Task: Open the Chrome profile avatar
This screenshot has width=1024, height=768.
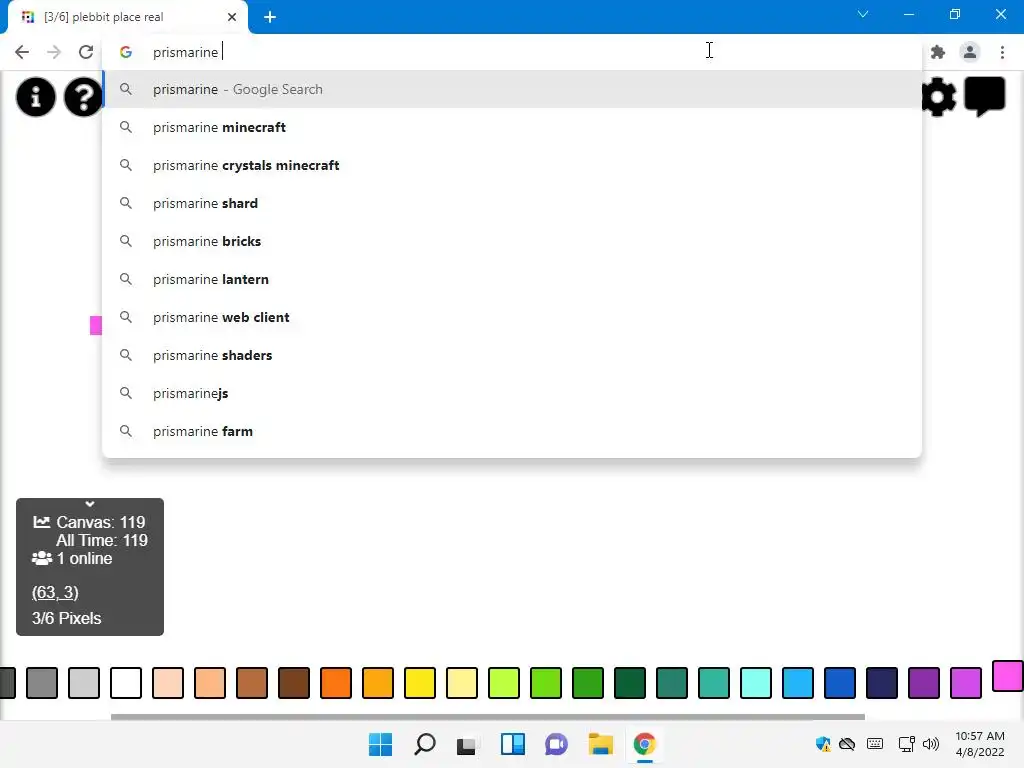Action: pyautogui.click(x=970, y=52)
